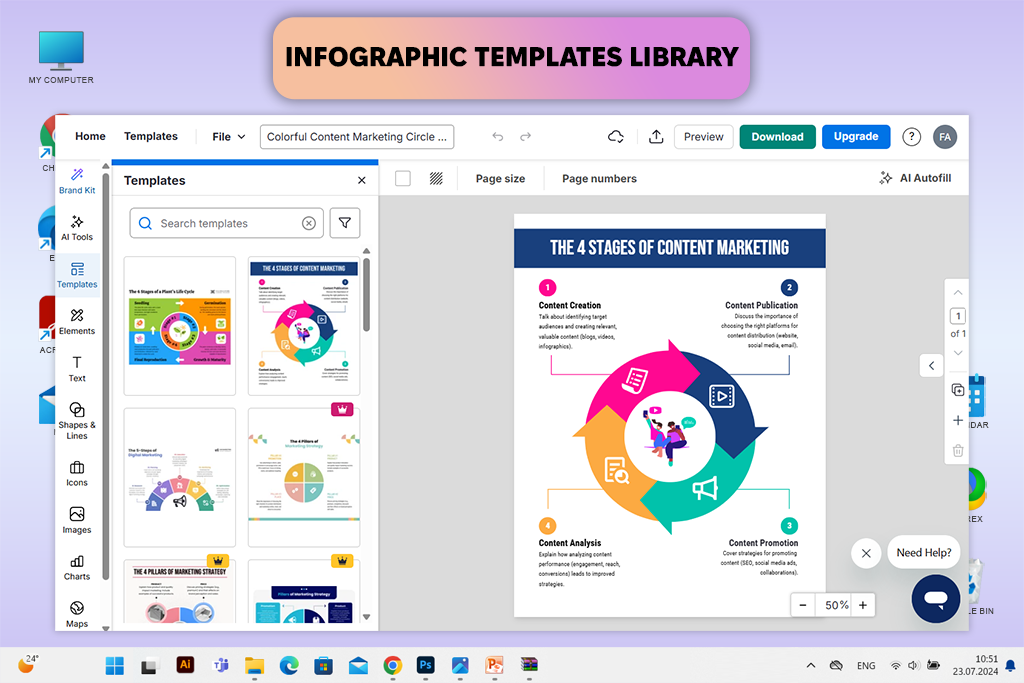Select the Plant's Life Cycle template
The width and height of the screenshot is (1024, 683).
tap(180, 326)
